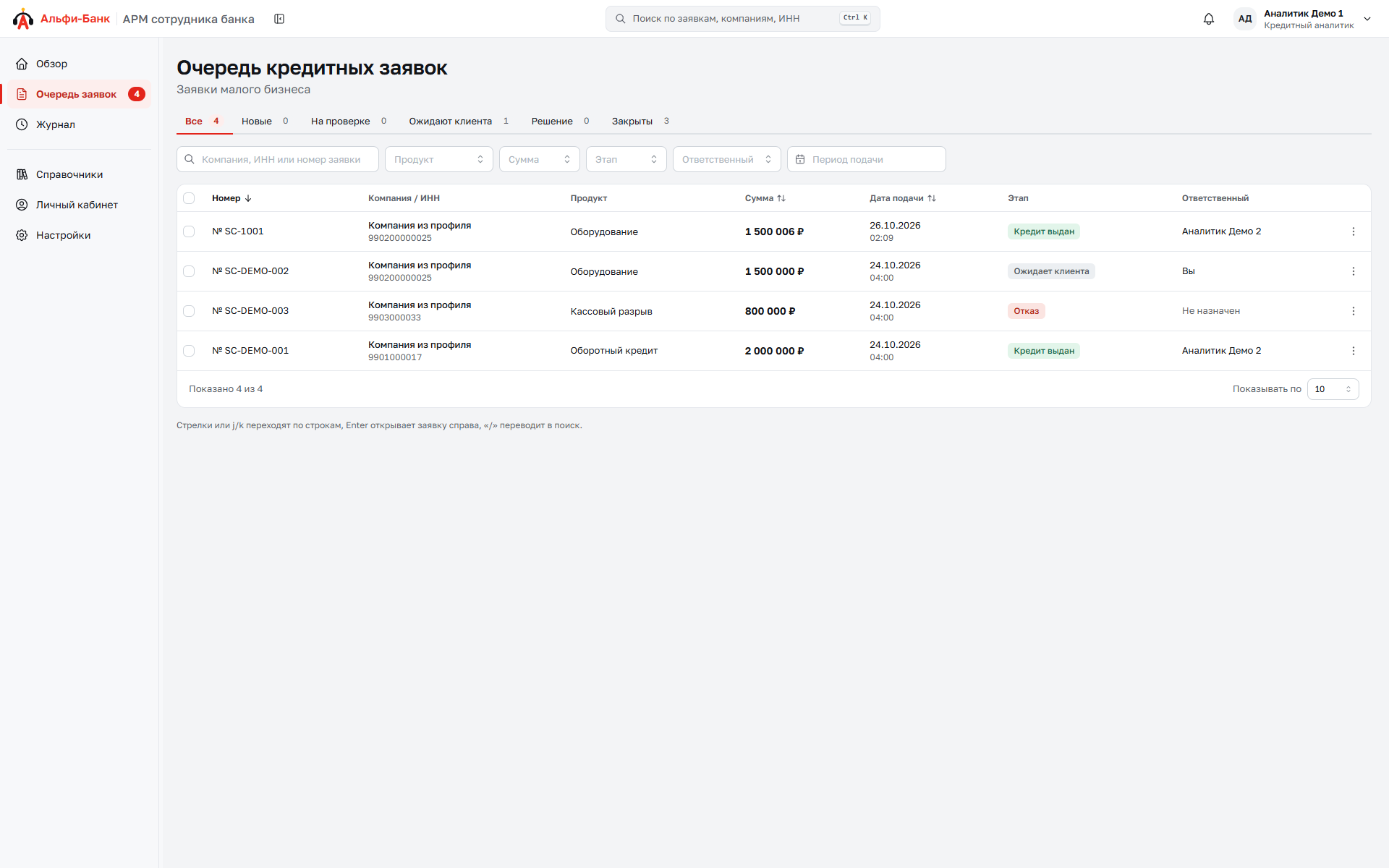Open the Сумма filter dropdown

coord(539,159)
